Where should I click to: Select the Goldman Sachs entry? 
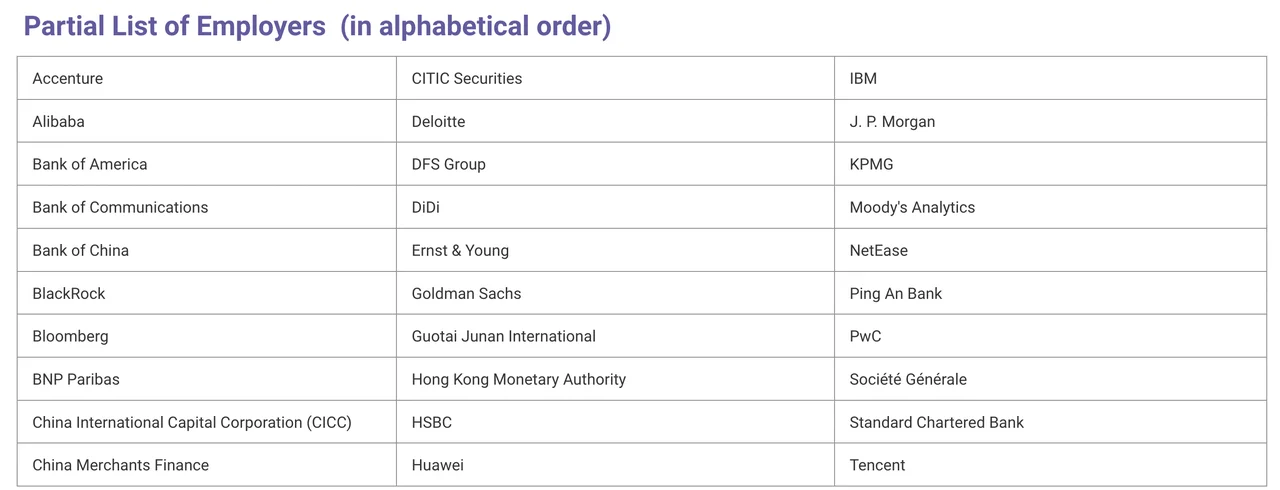(467, 294)
